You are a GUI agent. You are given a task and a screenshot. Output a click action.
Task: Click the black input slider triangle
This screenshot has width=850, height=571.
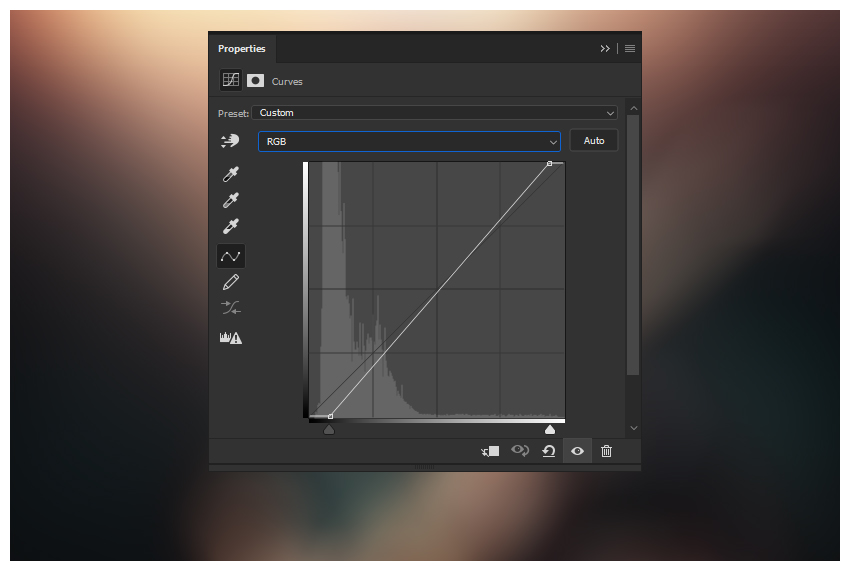click(x=329, y=430)
